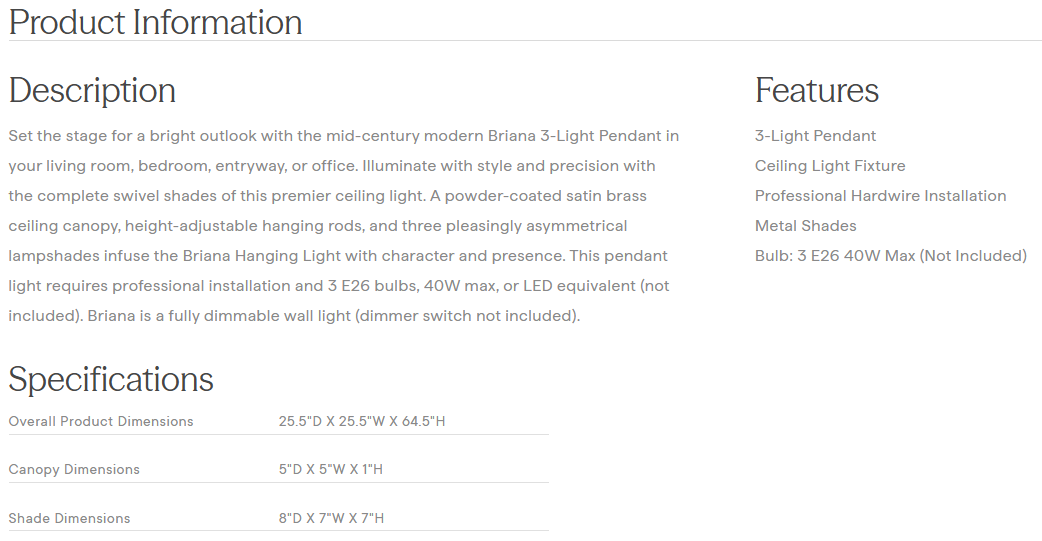The width and height of the screenshot is (1042, 541).
Task: Click the "Overall Product Dimensions" label
Action: [101, 421]
